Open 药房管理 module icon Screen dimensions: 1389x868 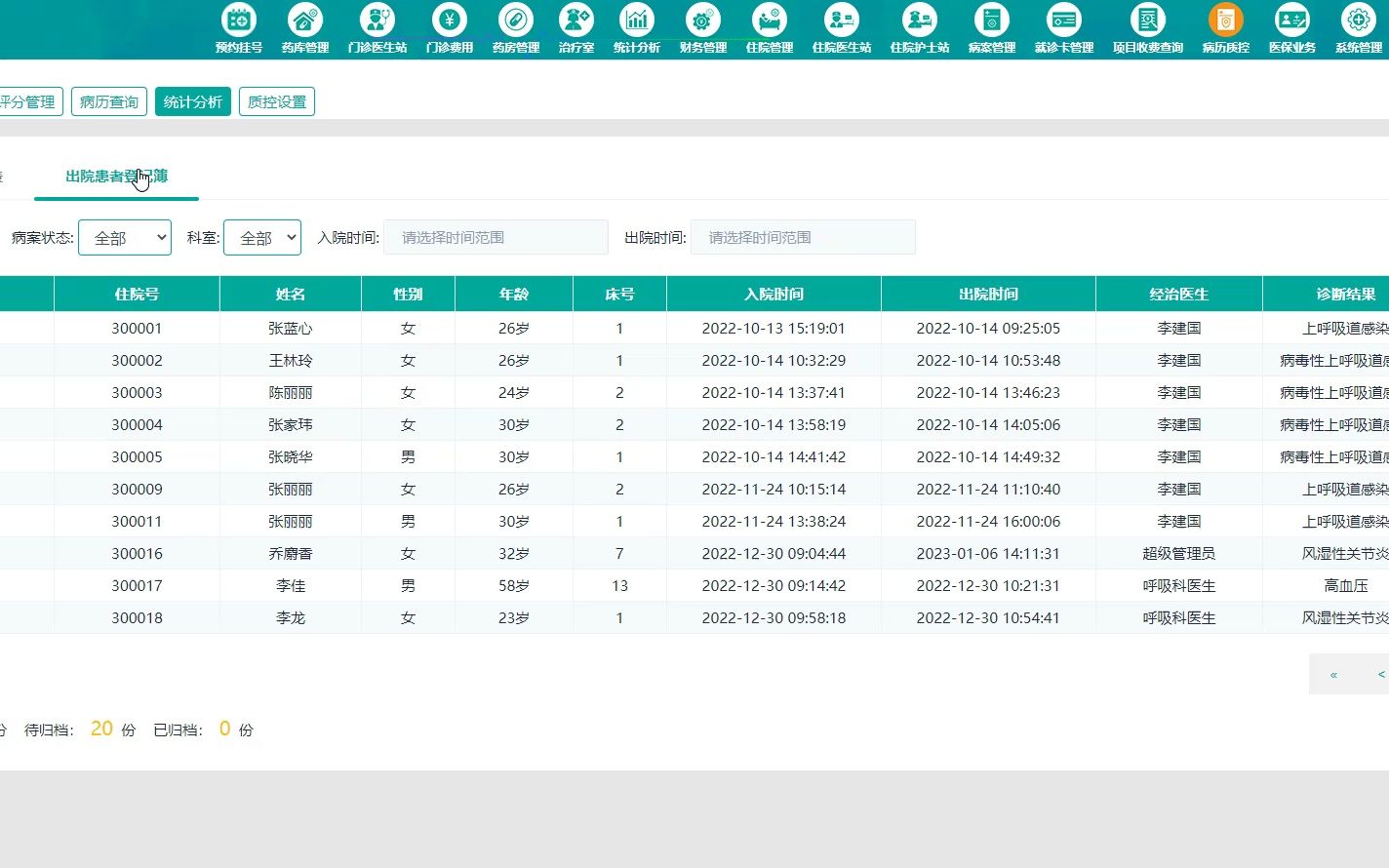point(516,20)
